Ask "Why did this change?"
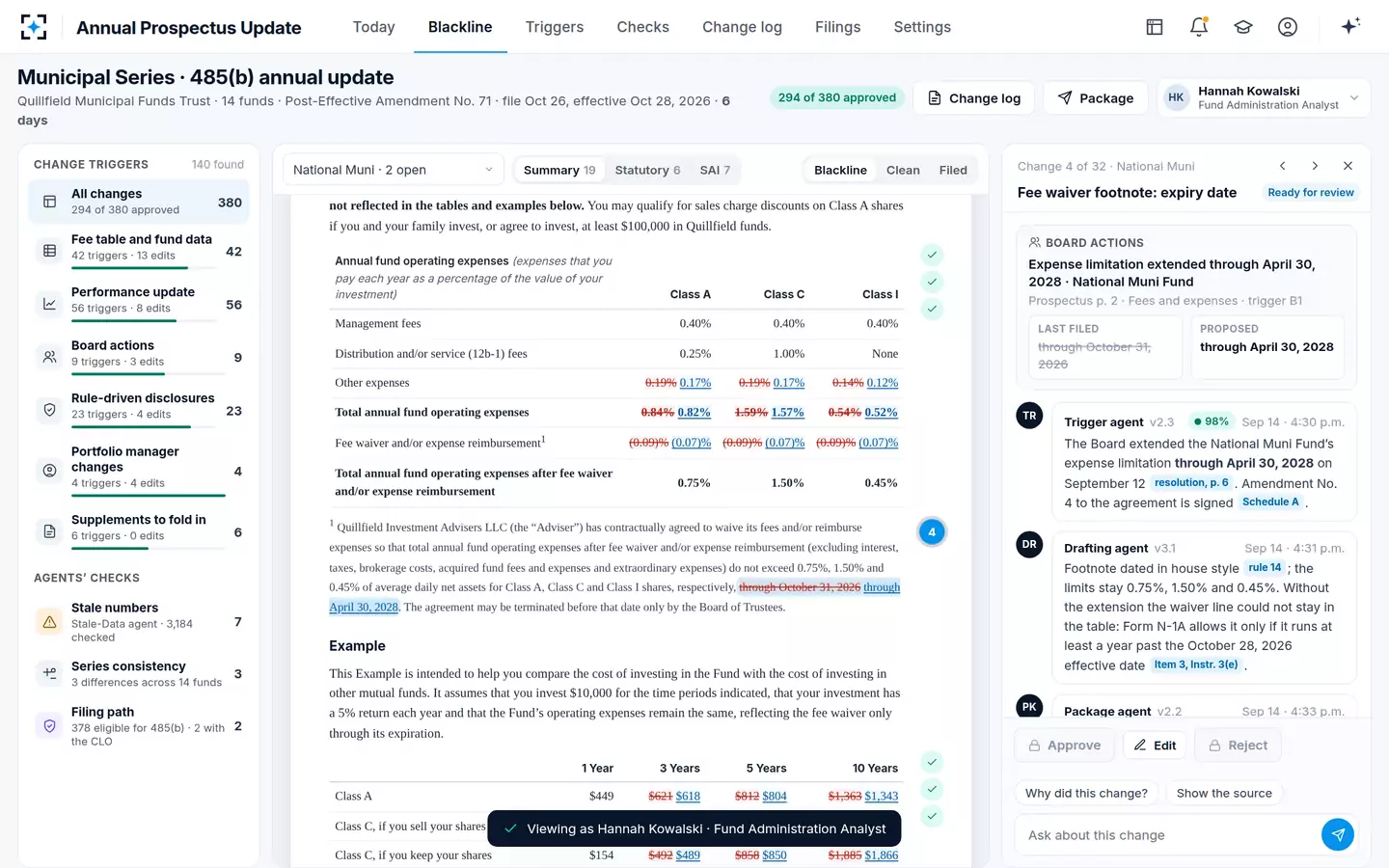This screenshot has width=1389, height=868. coord(1086,794)
